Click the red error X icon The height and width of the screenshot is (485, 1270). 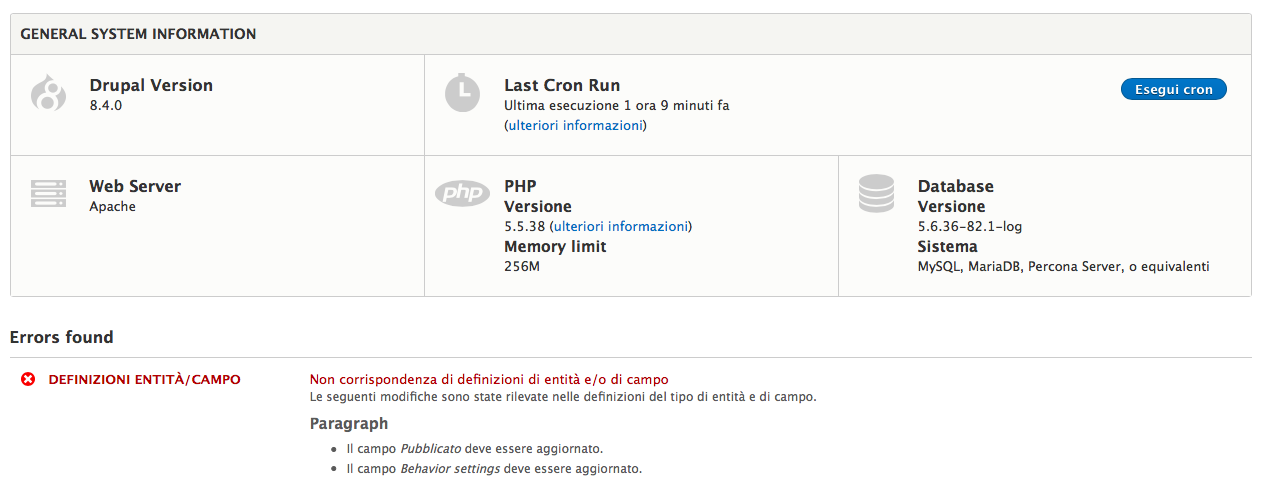click(28, 379)
